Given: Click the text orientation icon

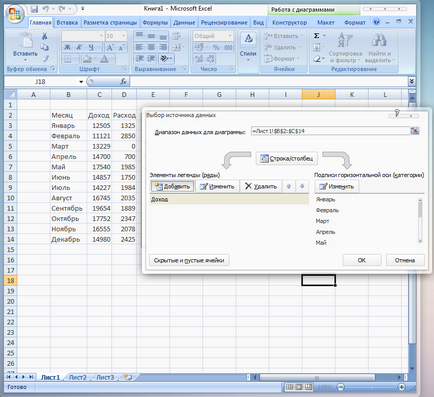Looking at the screenshot, I should click(165, 59).
